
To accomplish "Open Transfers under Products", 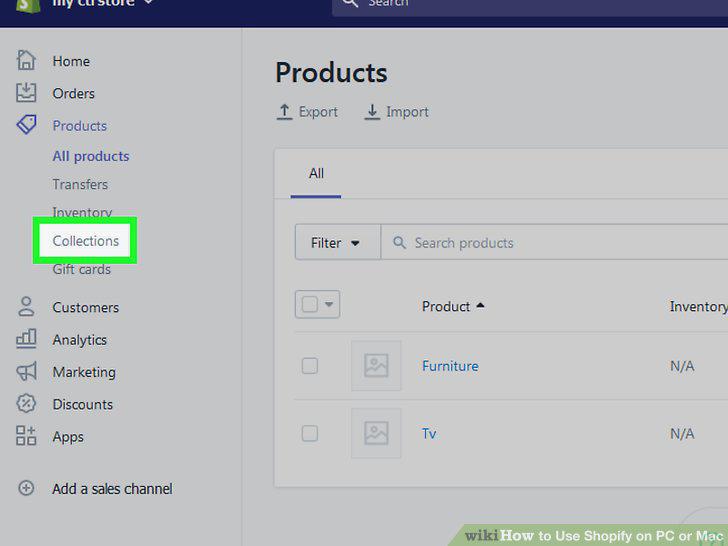I will click(x=80, y=184).
